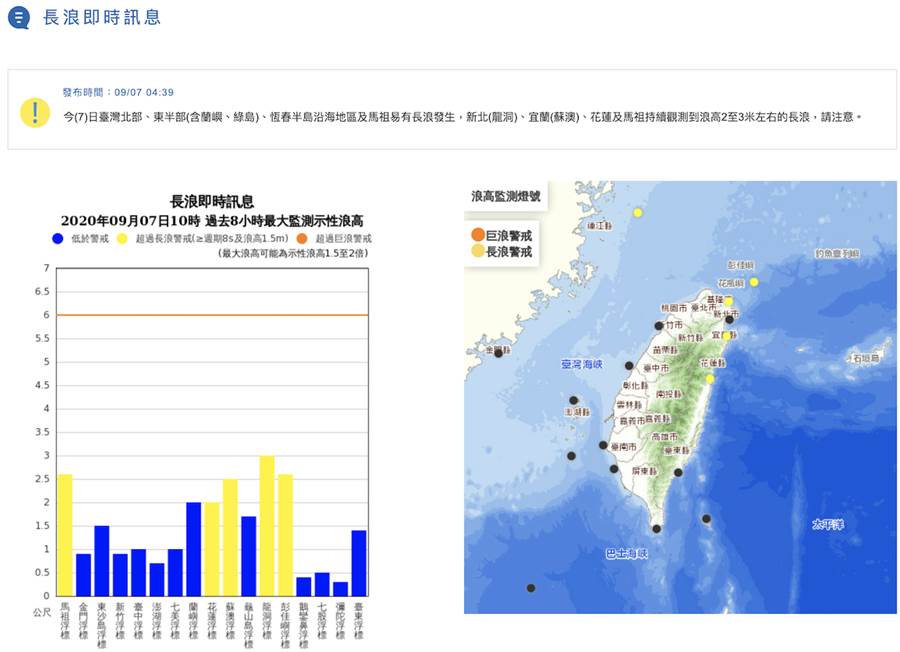The height and width of the screenshot is (652, 900).
Task: Click the black buoy marker at 新北市
Action: click(730, 319)
